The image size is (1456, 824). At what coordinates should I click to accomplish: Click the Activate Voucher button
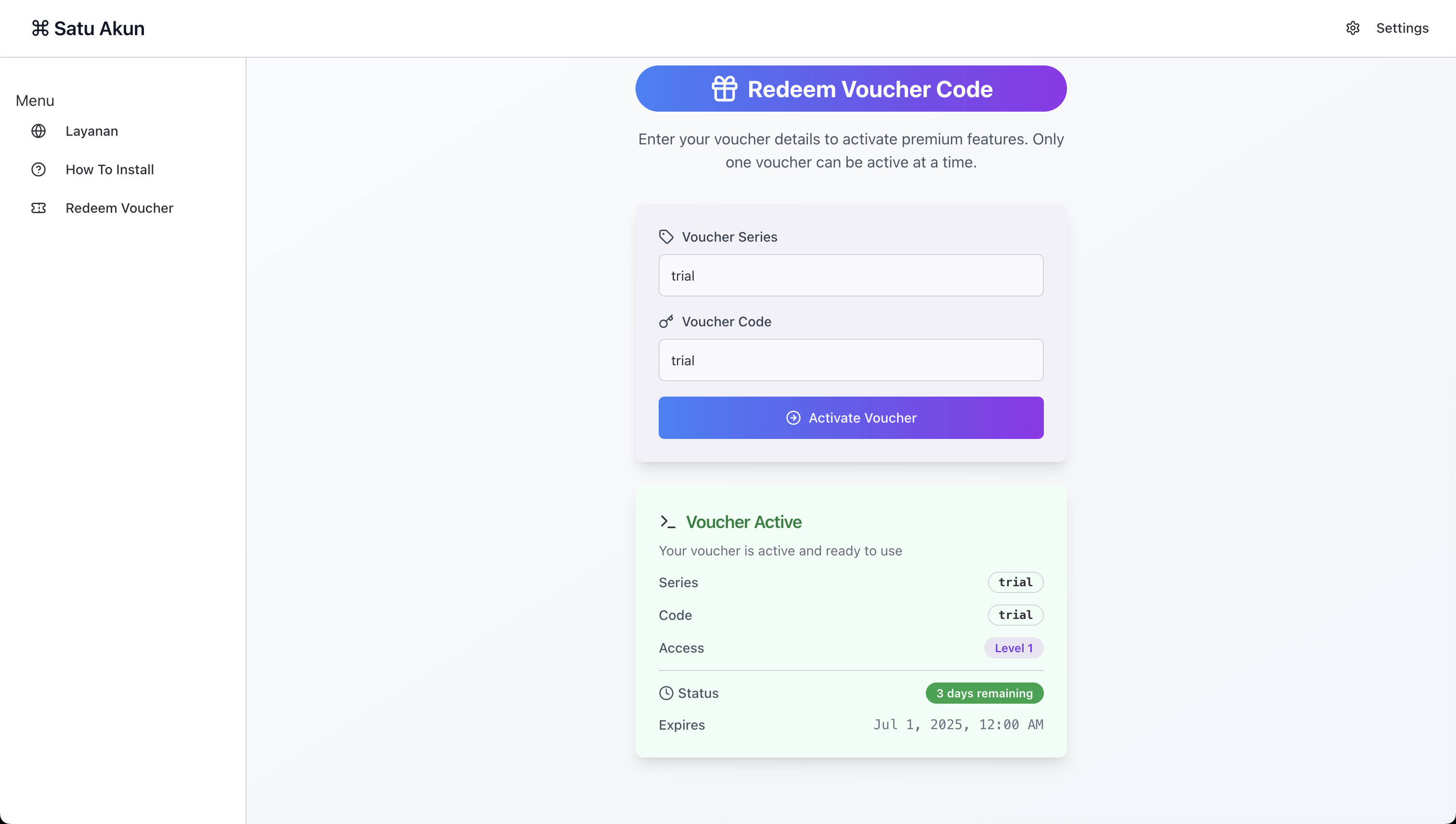851,418
